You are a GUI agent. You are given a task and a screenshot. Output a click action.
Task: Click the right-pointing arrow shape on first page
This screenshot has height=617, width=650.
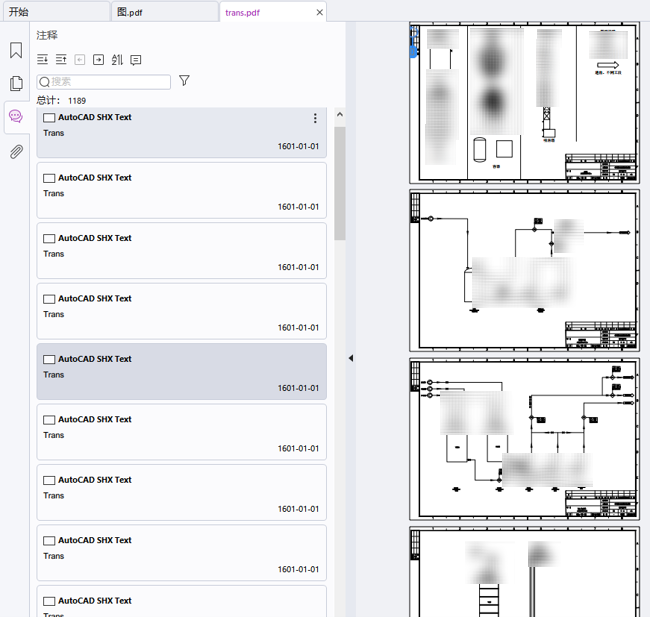click(x=608, y=65)
